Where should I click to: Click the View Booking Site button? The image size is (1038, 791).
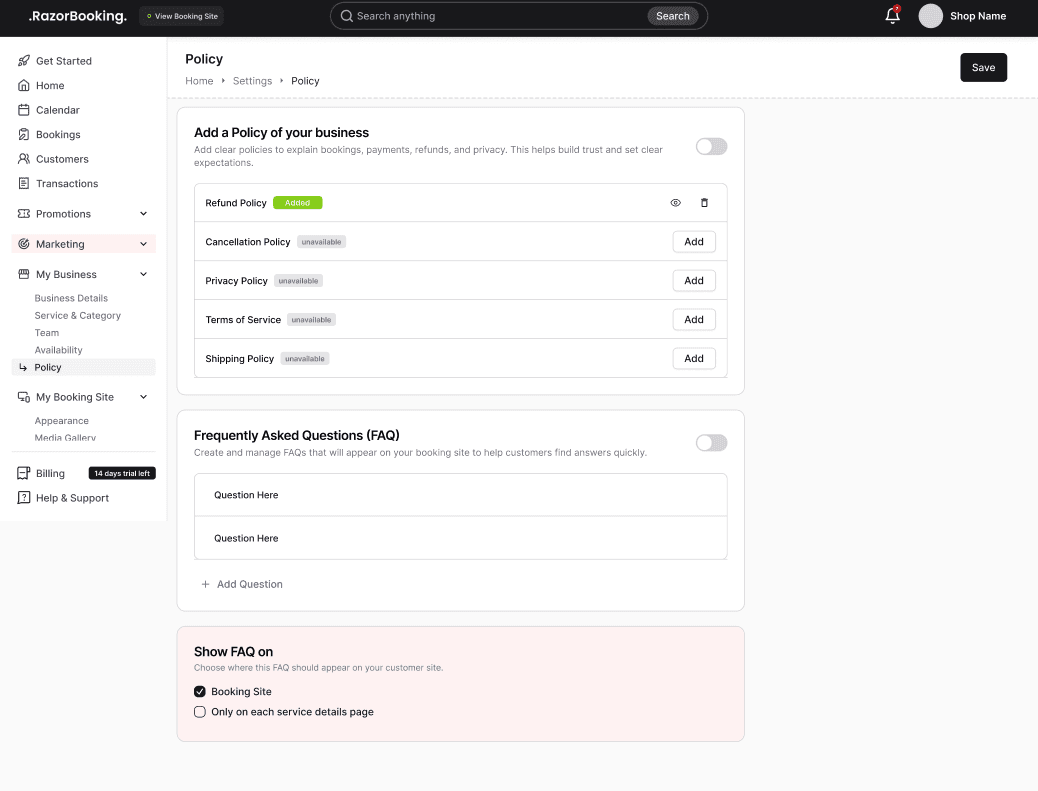click(181, 16)
